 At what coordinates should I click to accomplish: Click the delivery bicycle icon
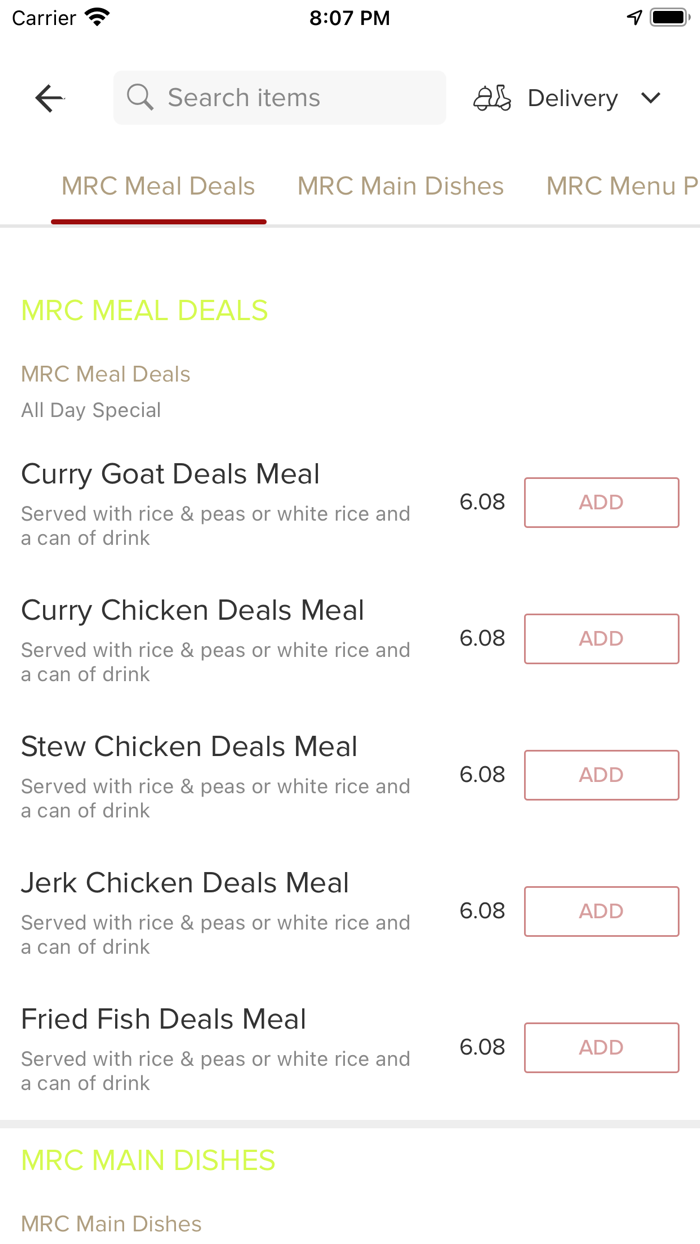click(492, 97)
